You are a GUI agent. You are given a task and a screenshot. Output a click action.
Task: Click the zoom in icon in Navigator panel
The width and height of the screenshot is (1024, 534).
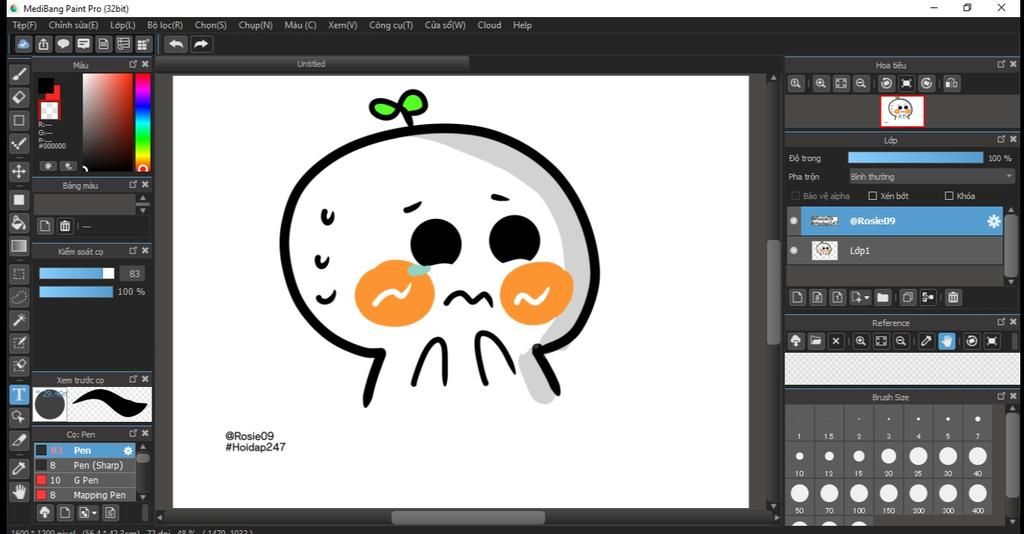821,84
